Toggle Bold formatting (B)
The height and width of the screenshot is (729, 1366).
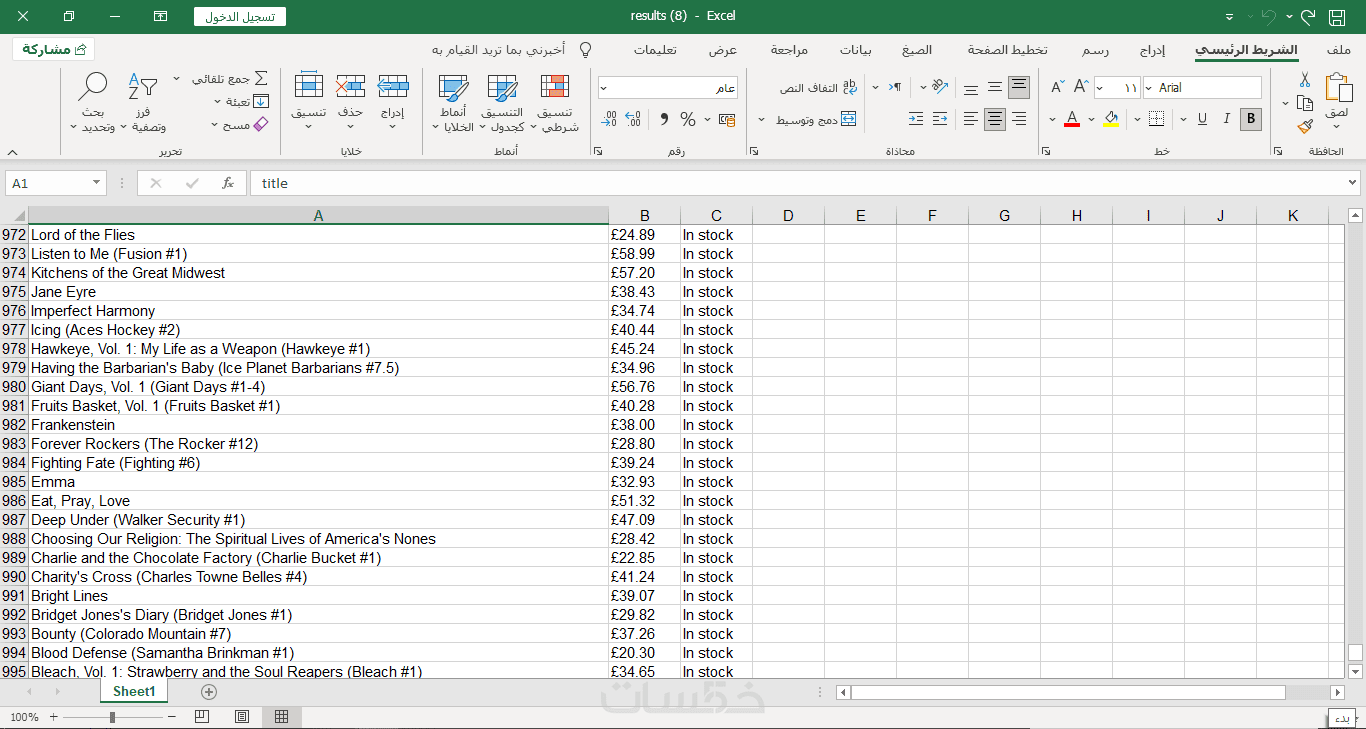point(1250,119)
